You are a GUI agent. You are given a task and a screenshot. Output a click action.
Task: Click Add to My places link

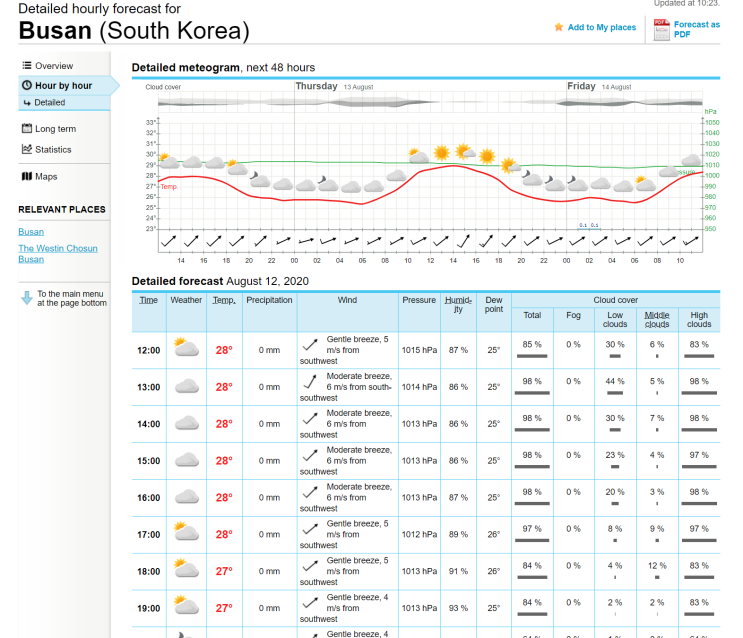pos(602,27)
